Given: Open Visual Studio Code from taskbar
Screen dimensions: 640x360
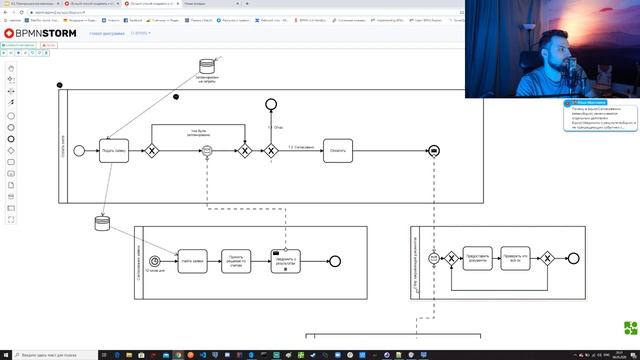Looking at the screenshot, I should coord(203,355).
